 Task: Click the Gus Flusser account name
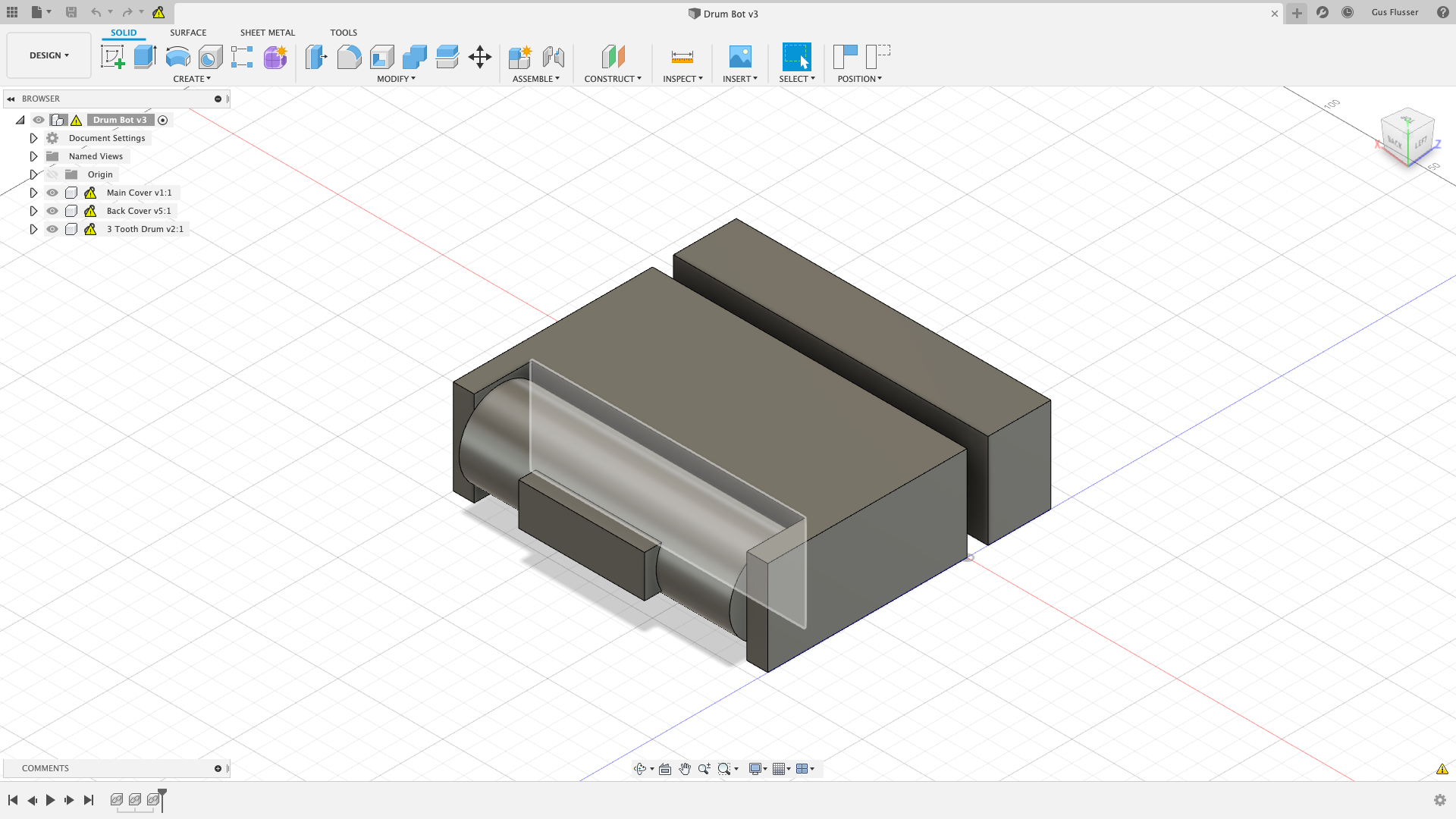pyautogui.click(x=1394, y=12)
